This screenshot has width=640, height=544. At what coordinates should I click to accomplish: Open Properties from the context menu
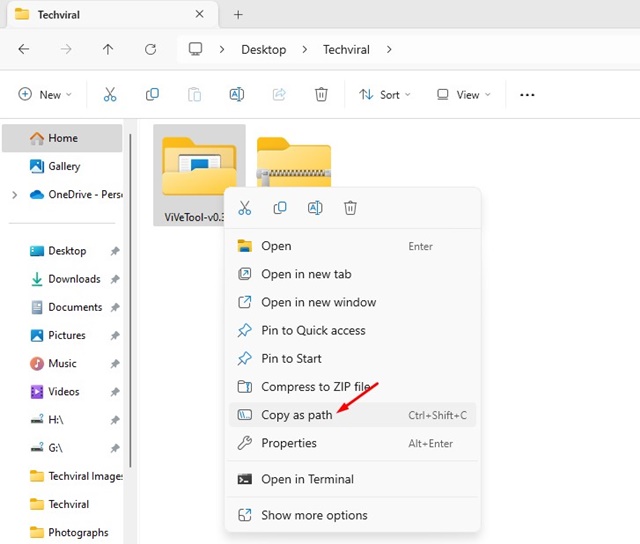pos(353,443)
